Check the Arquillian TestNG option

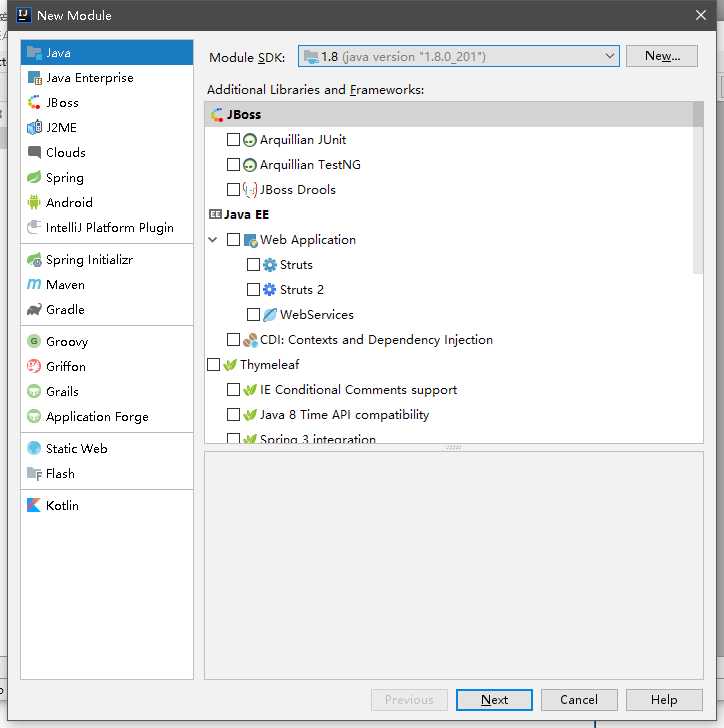click(233, 164)
